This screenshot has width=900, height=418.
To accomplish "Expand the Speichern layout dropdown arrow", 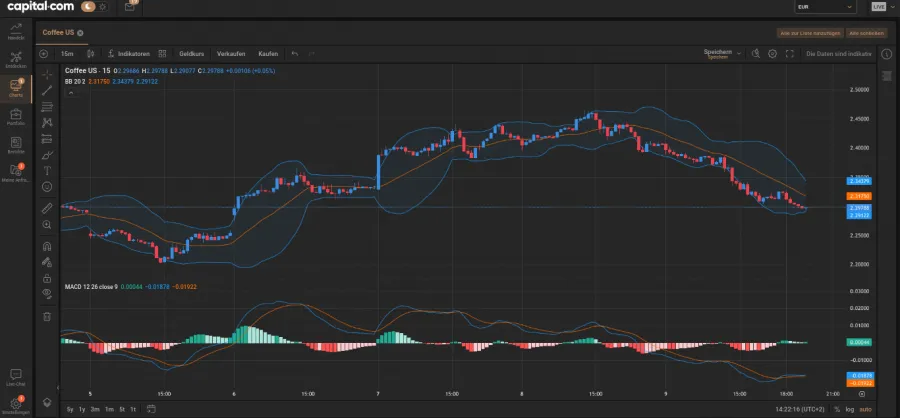I will coord(739,53).
